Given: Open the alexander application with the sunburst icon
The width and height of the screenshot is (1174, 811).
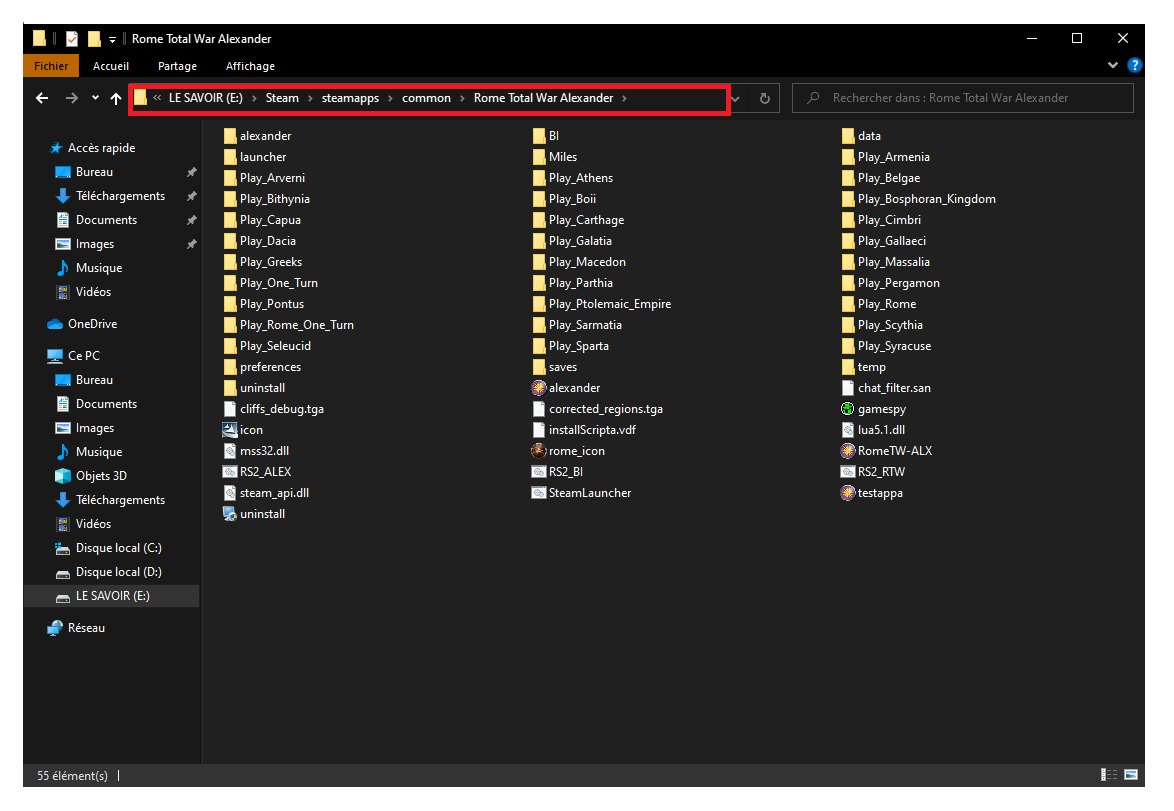Looking at the screenshot, I should [x=566, y=388].
